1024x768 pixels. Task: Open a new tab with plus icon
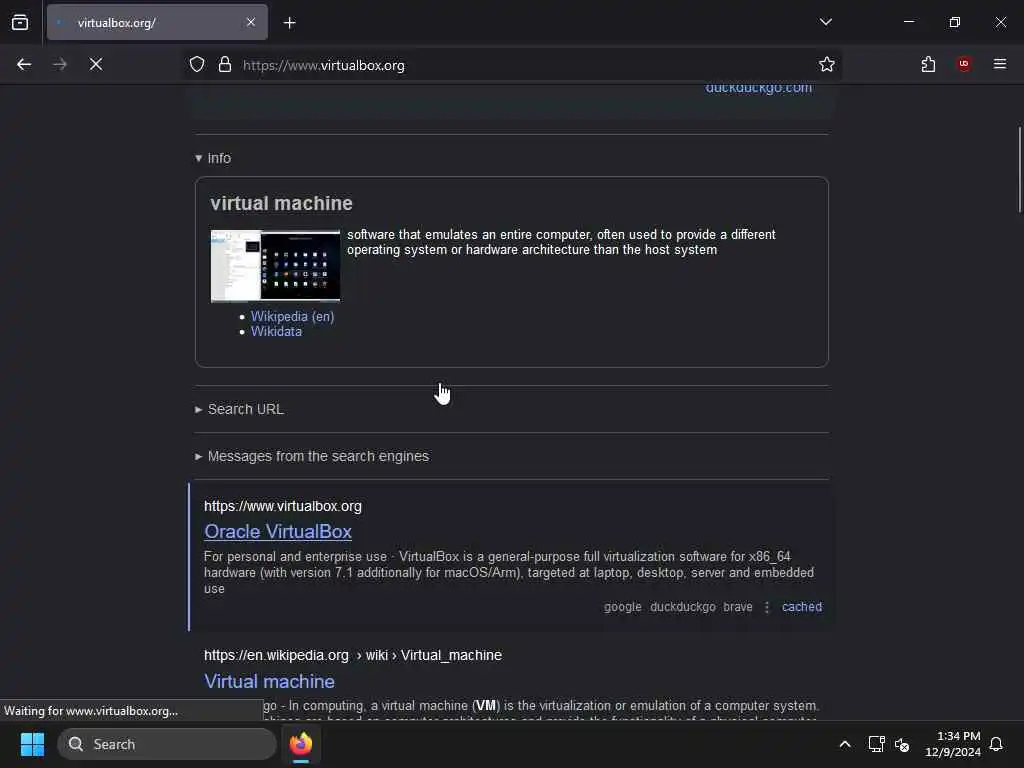click(289, 23)
